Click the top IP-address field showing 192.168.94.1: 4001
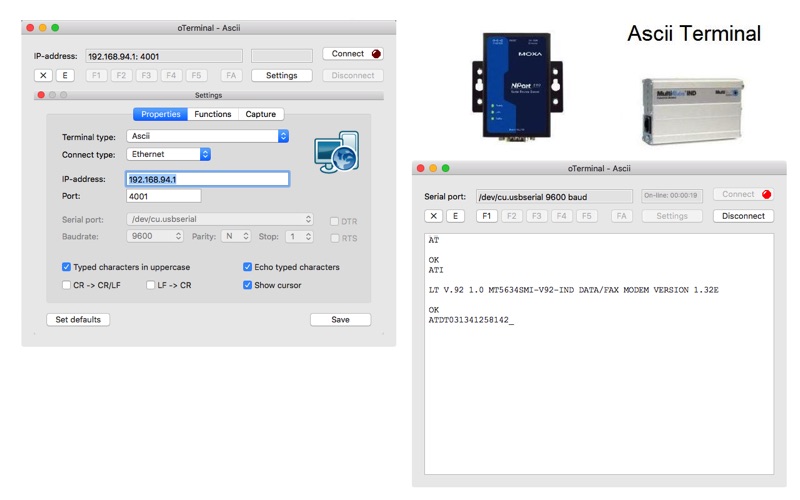 (164, 56)
